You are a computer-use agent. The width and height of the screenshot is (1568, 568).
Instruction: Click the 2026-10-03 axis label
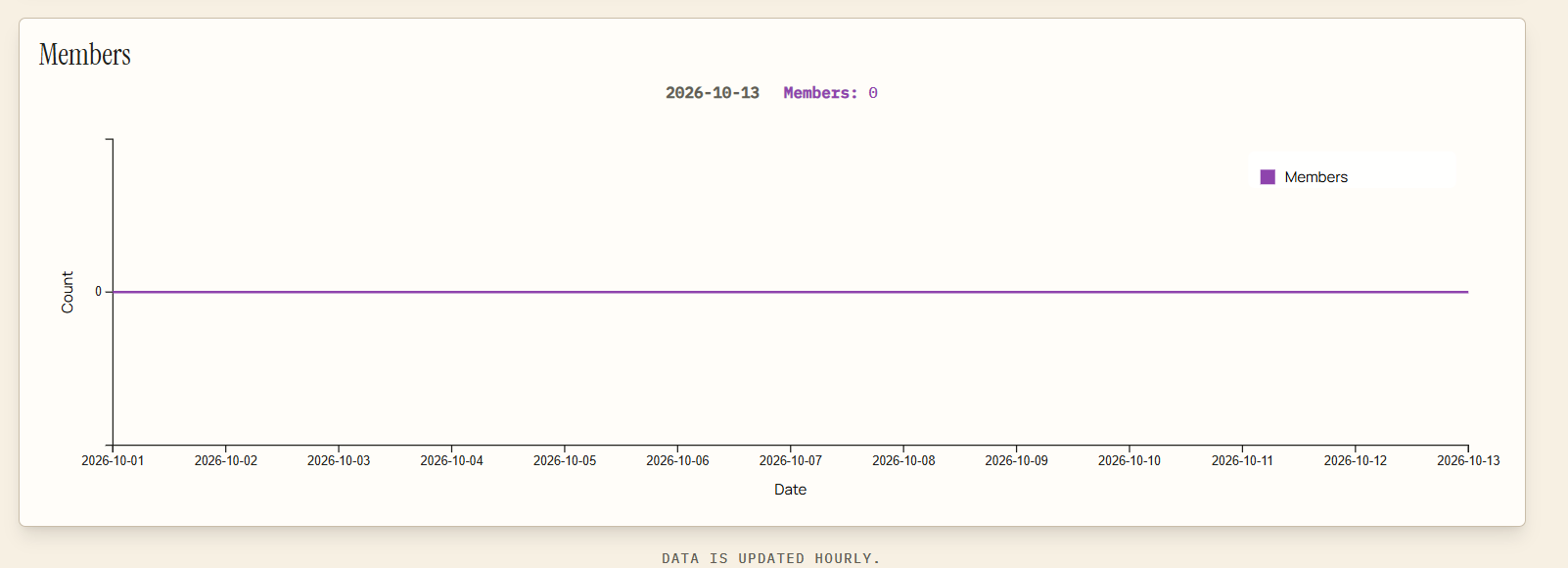339,460
